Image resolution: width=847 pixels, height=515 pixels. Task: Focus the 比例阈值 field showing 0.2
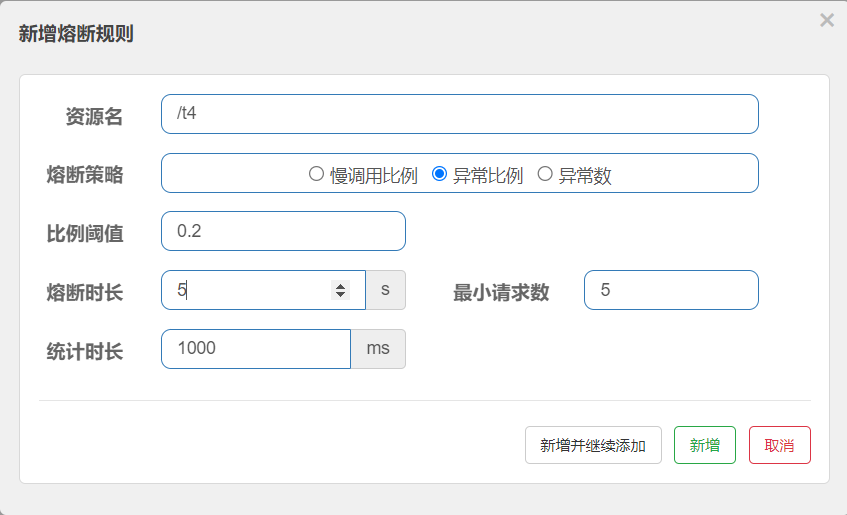283,231
